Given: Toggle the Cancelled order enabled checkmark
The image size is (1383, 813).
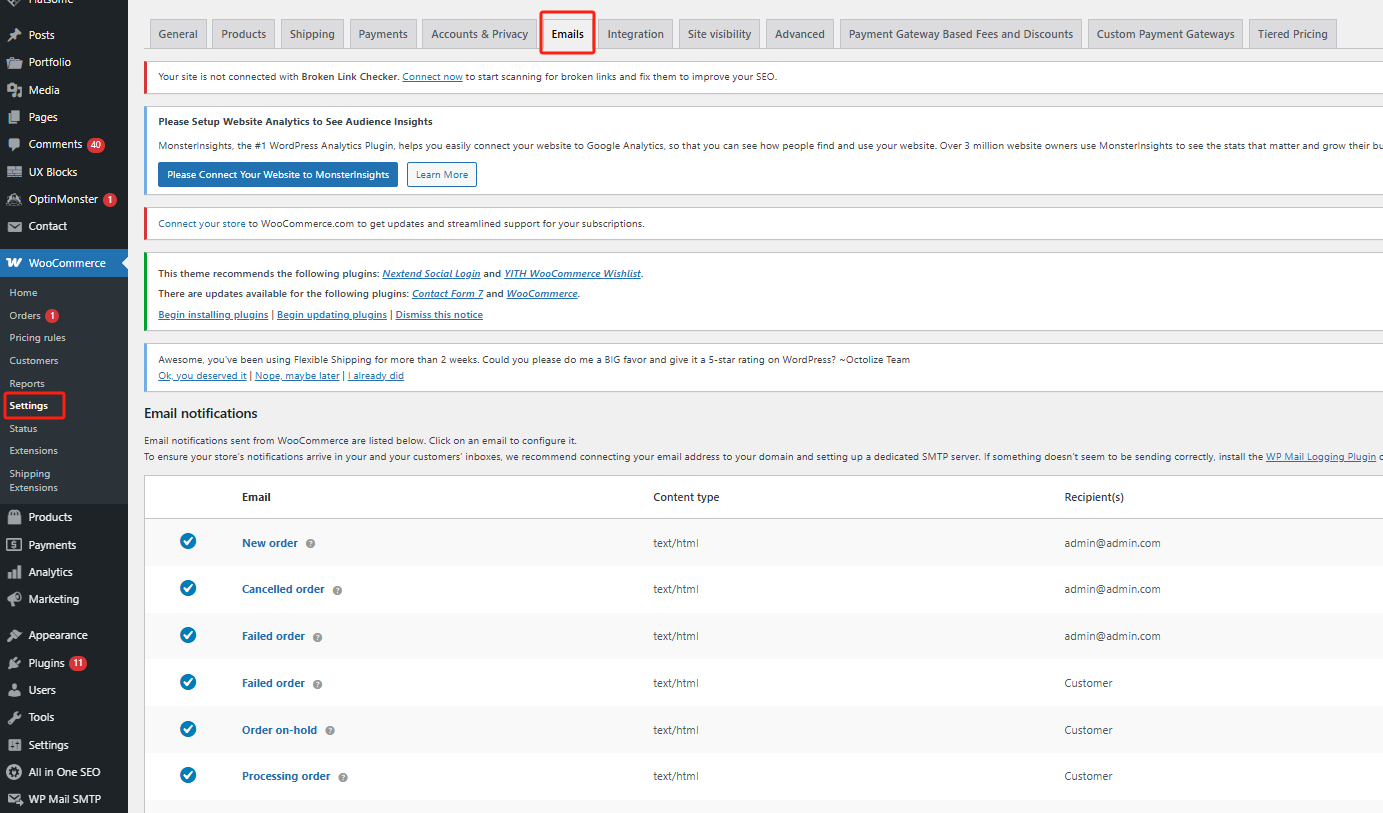Looking at the screenshot, I should (x=188, y=588).
